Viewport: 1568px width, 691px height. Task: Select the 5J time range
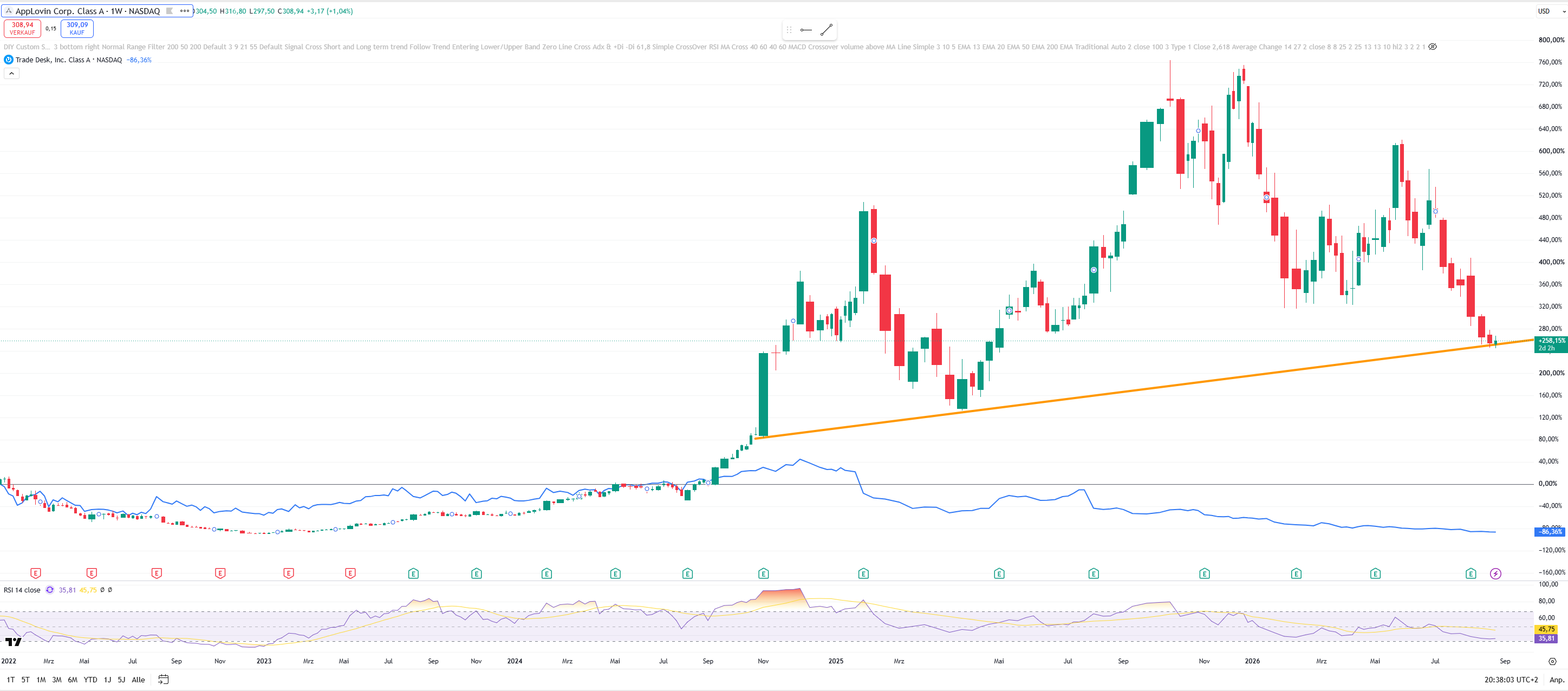click(122, 680)
